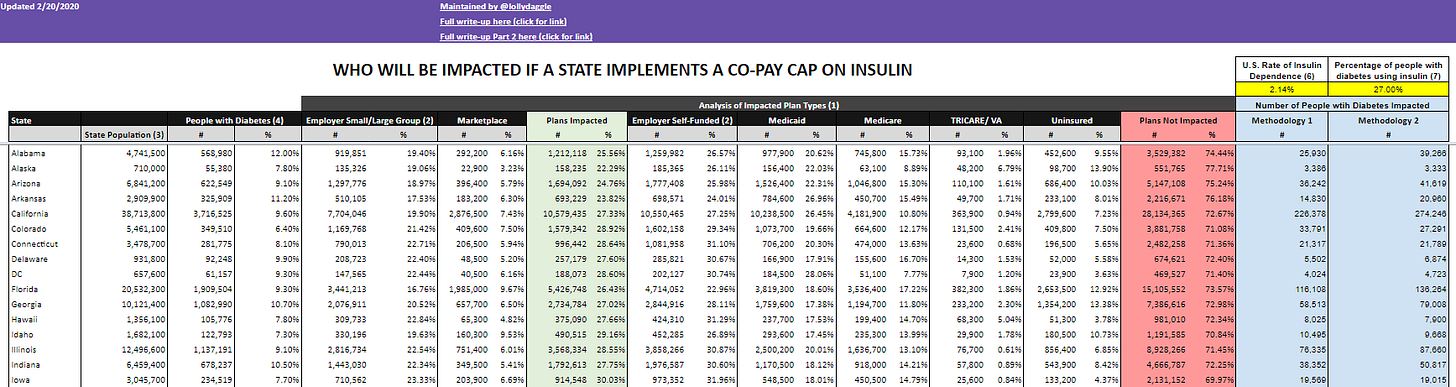
Task: Select the 'Methodology 1' column header
Action: [1281, 120]
